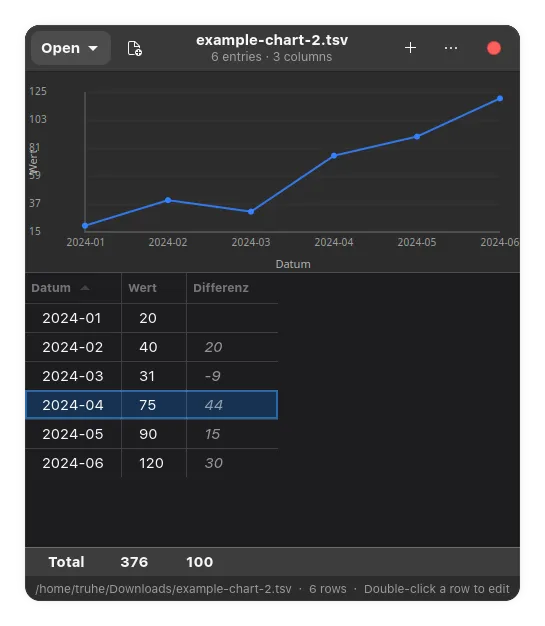Click the example-chart-2.tsv title
This screenshot has height=626, width=545.
(x=272, y=40)
